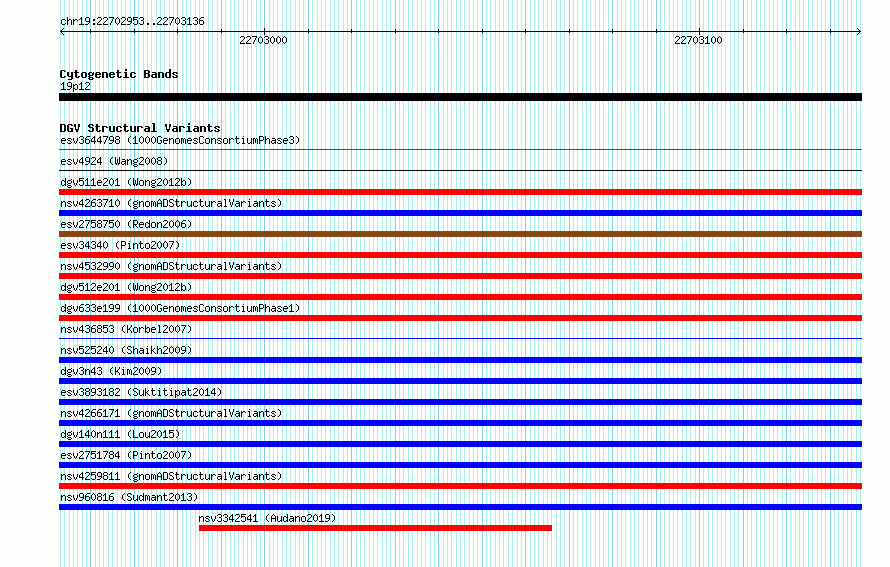890x567 pixels.
Task: Click the blue nsv960816 Sudmant2013 bar
Action: tap(460, 507)
